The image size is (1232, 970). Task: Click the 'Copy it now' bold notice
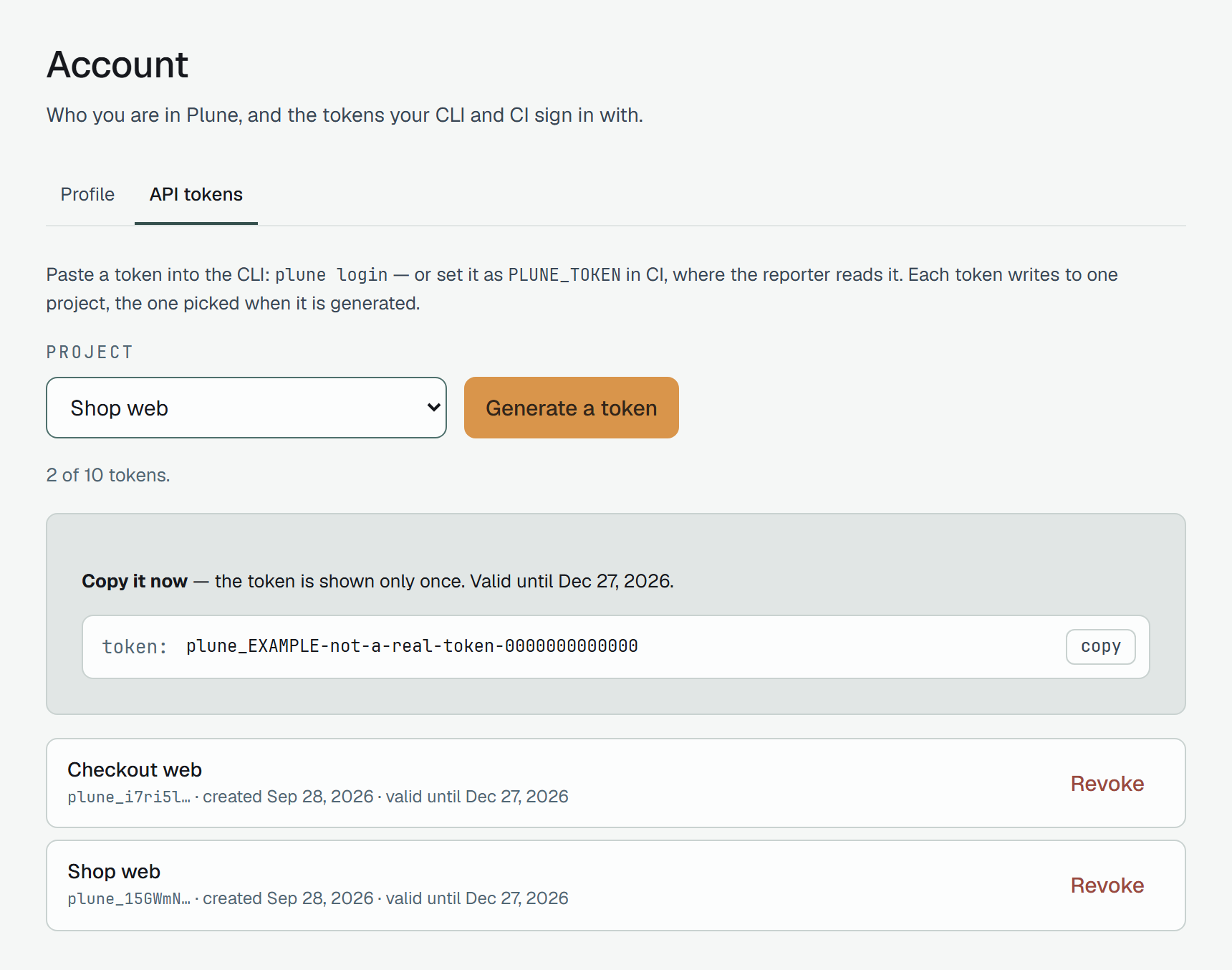tap(135, 581)
